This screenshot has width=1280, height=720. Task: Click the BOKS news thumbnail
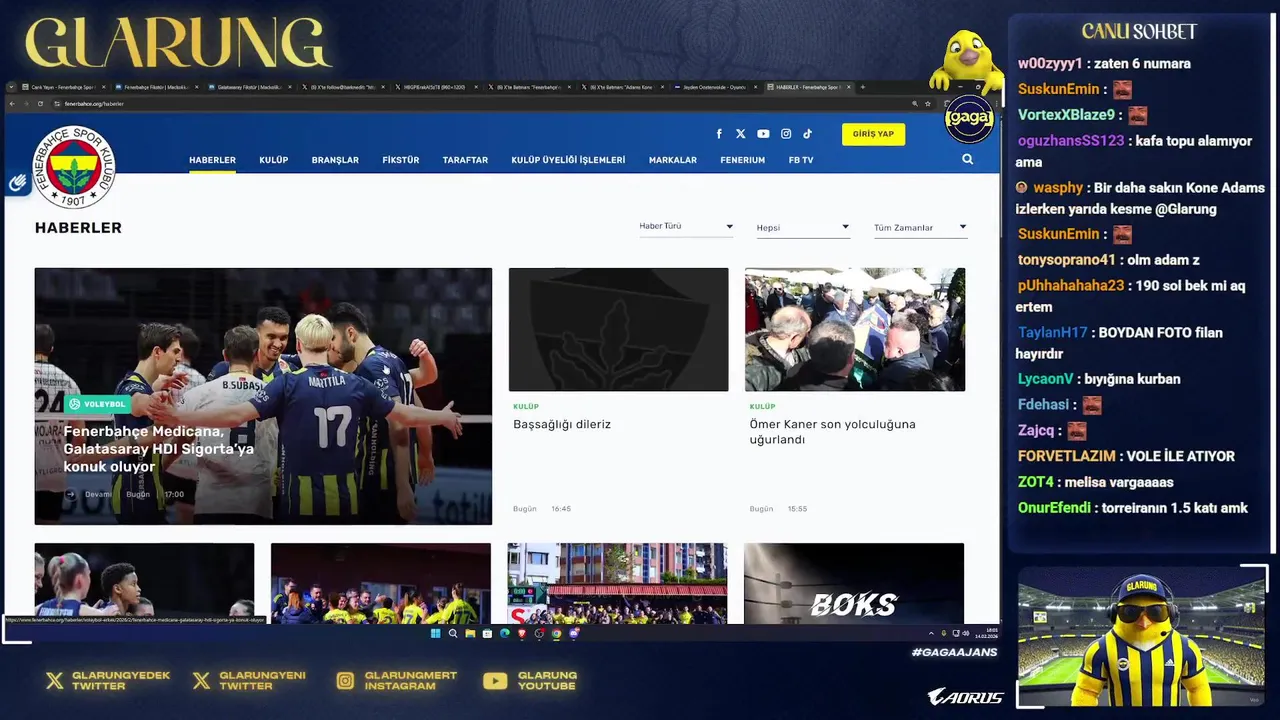[854, 583]
